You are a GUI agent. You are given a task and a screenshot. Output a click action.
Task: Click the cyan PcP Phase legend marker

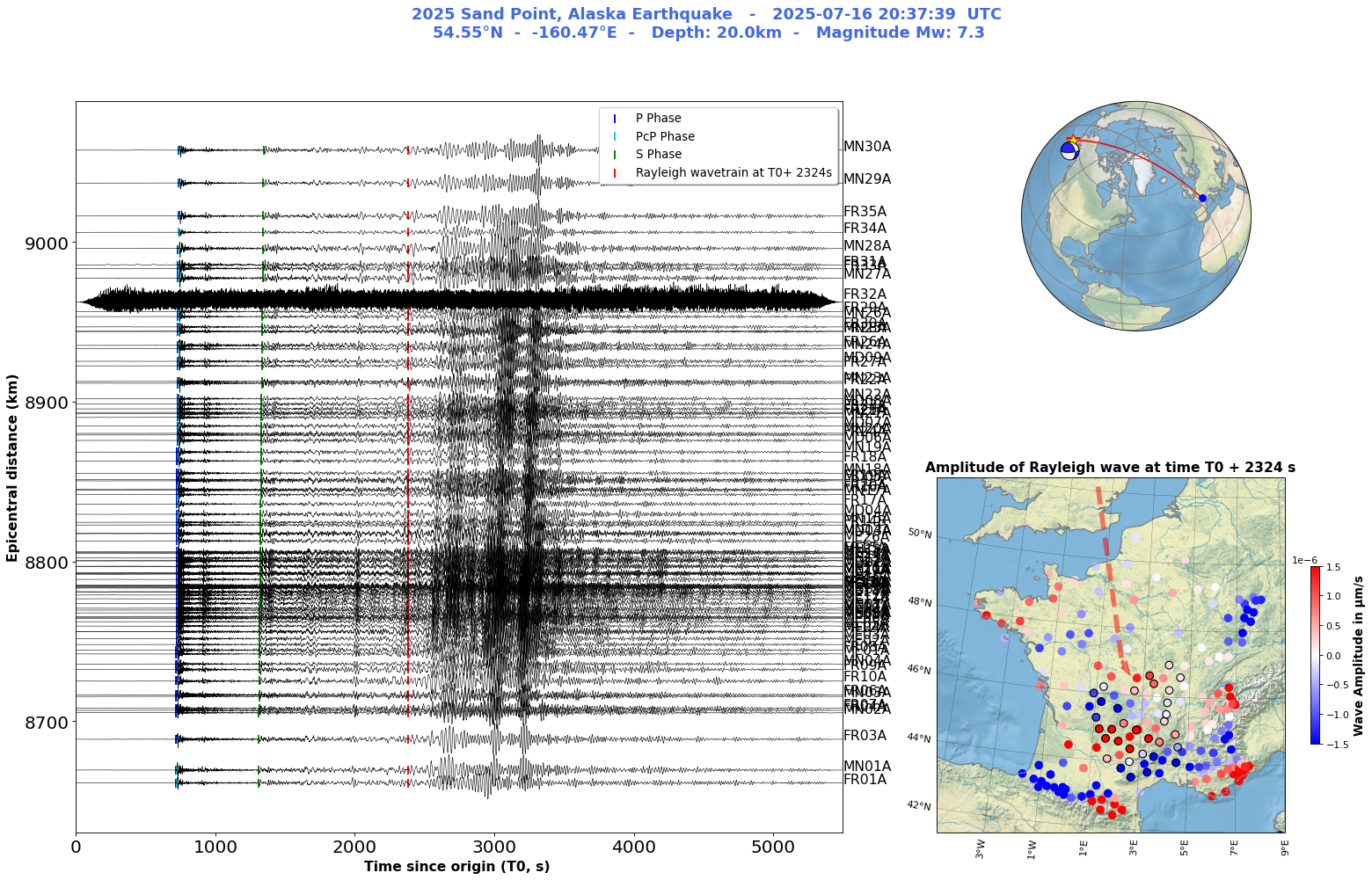615,136
